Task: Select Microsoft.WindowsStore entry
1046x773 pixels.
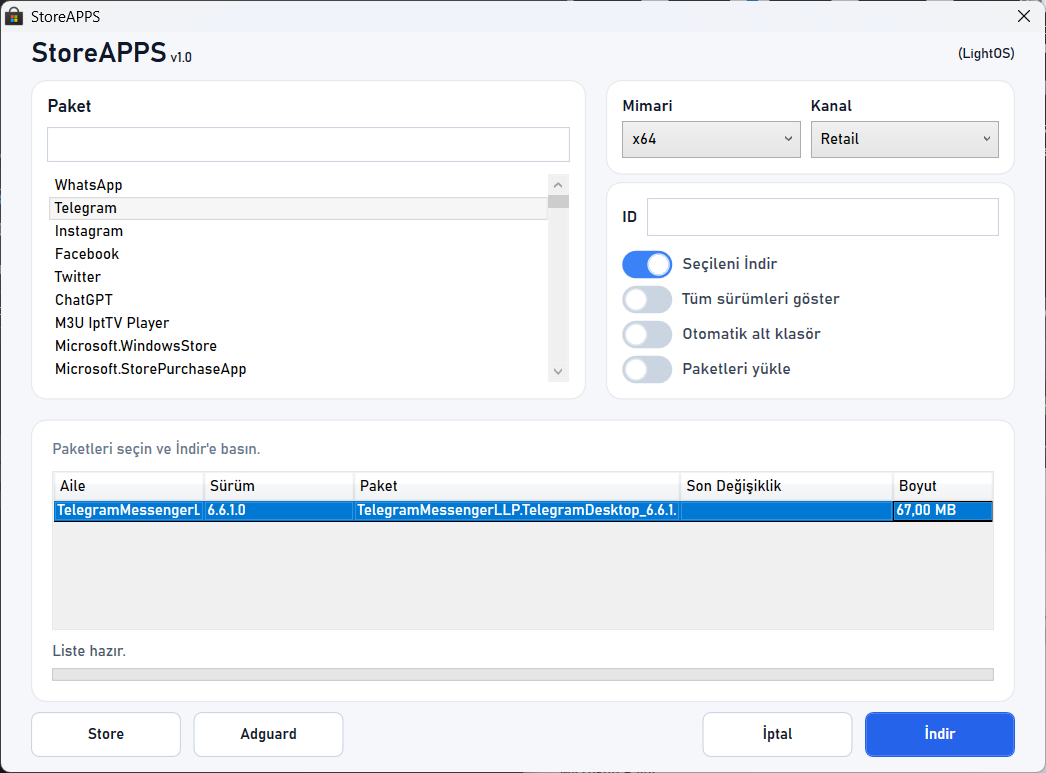Action: [299, 346]
